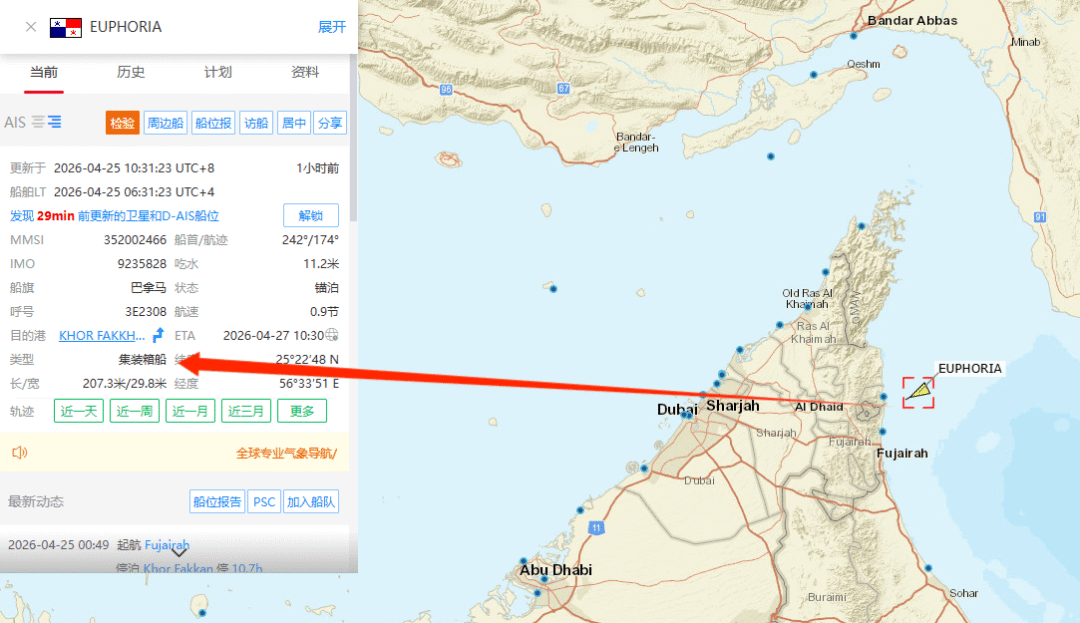This screenshot has height=623, width=1080.
Task: Show the 近一周 track
Action: tap(135, 411)
